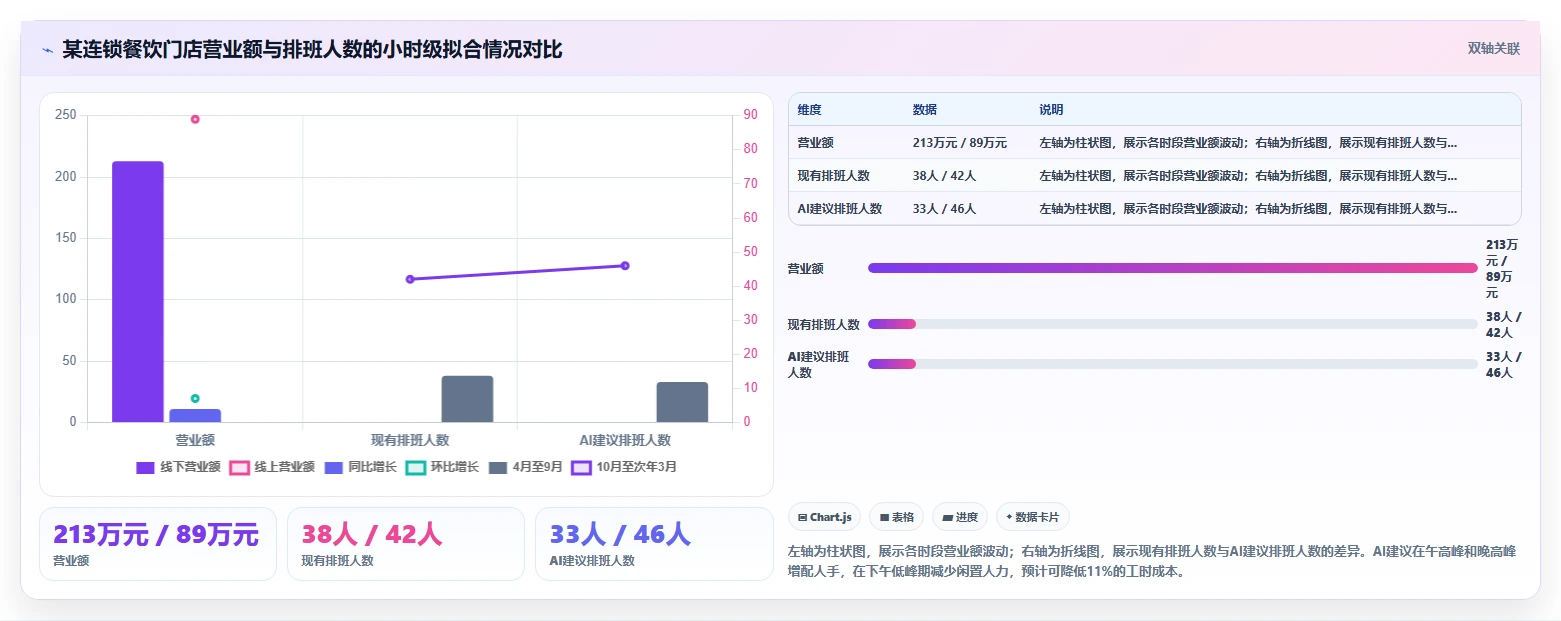The image size is (1561, 621).
Task: Toggle the 线下营业额 legend entry
Action: coord(178,467)
